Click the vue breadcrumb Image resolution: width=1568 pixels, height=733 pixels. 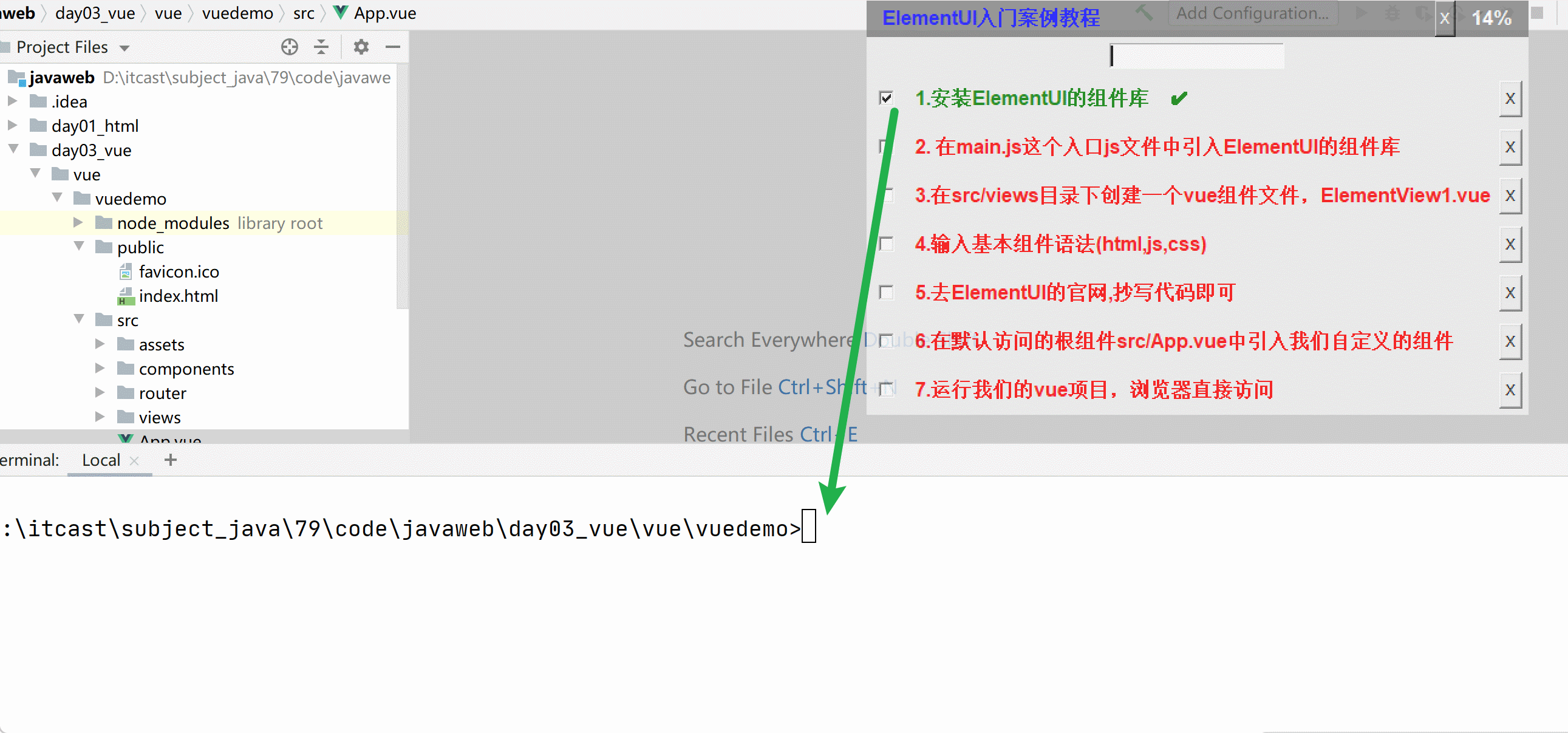pyautogui.click(x=168, y=13)
